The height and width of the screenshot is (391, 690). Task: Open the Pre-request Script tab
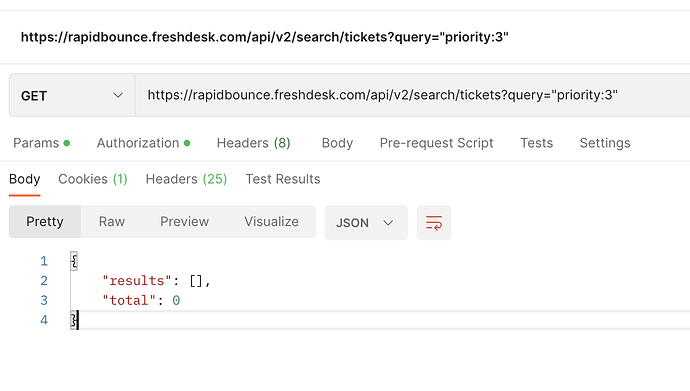click(436, 143)
